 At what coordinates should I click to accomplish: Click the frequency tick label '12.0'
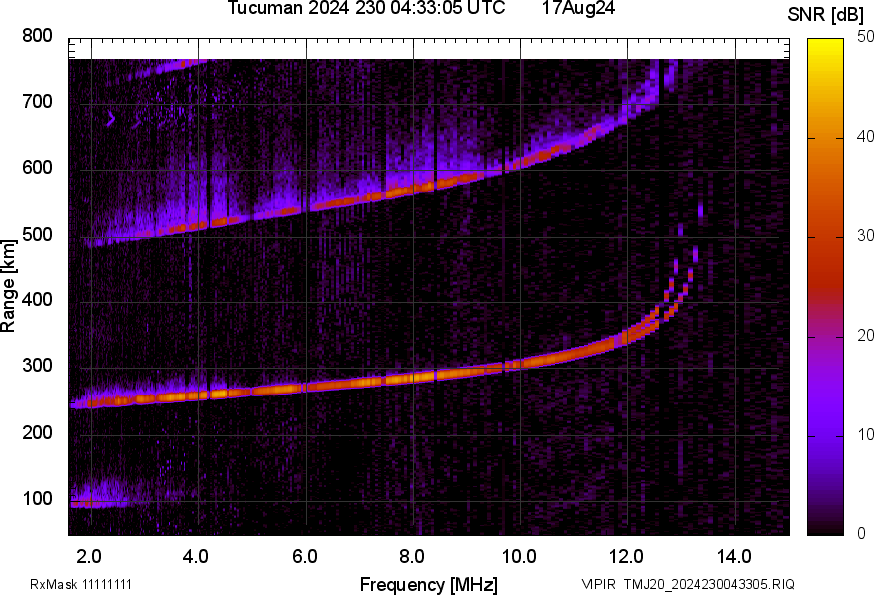[627, 556]
